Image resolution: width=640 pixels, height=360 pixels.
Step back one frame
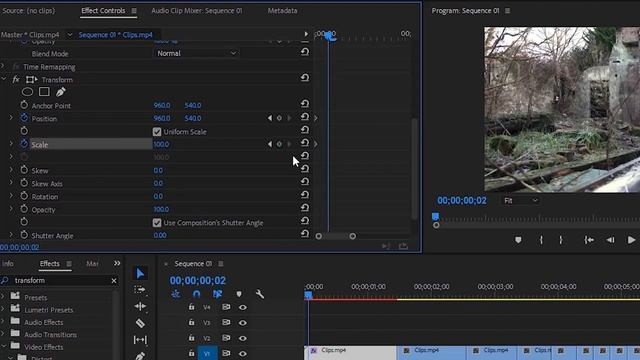tap(610, 240)
